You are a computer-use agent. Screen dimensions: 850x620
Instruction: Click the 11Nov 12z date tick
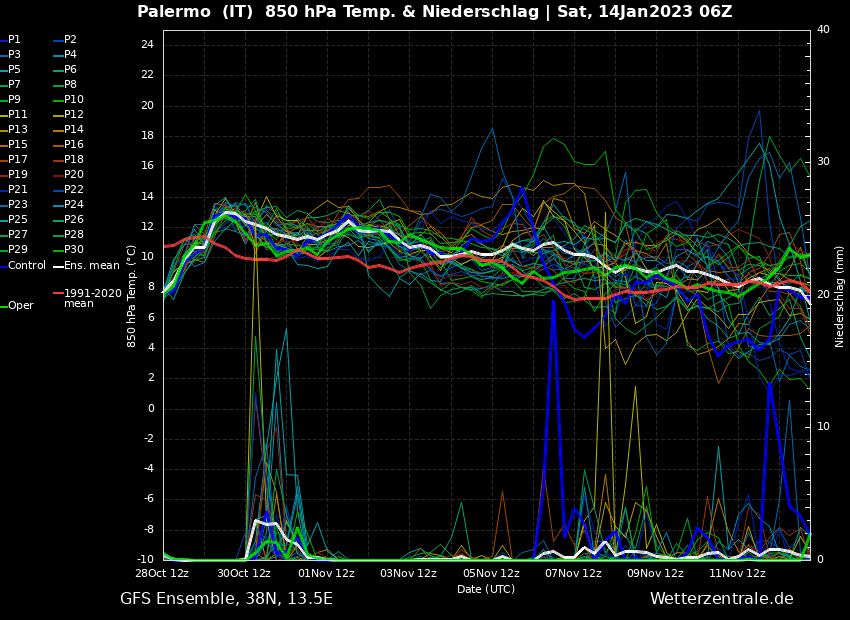pos(737,574)
